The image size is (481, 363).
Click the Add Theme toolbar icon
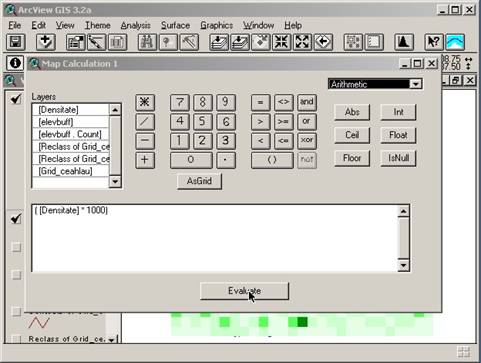(45, 42)
